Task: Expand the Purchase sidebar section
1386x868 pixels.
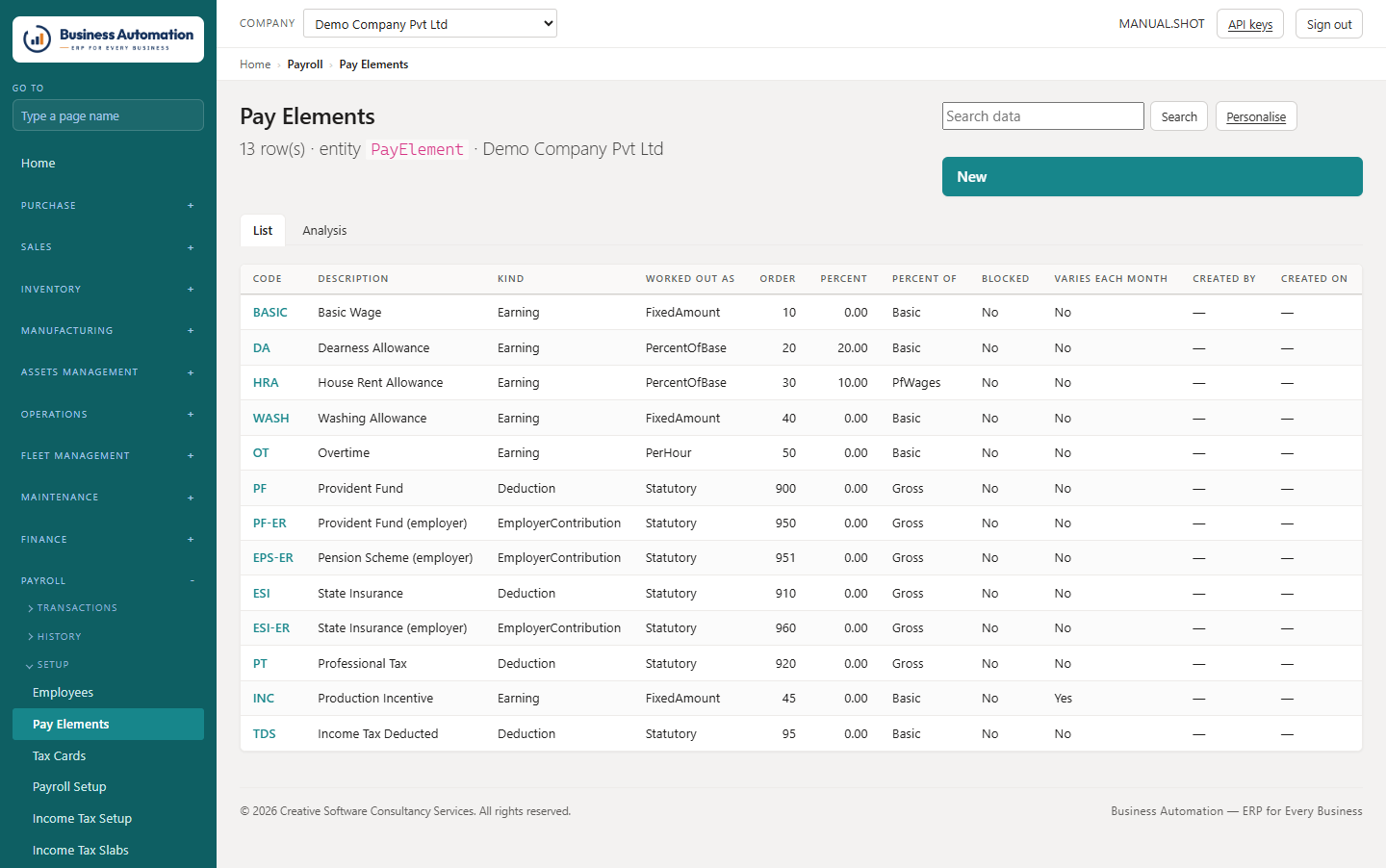Action: [x=108, y=206]
